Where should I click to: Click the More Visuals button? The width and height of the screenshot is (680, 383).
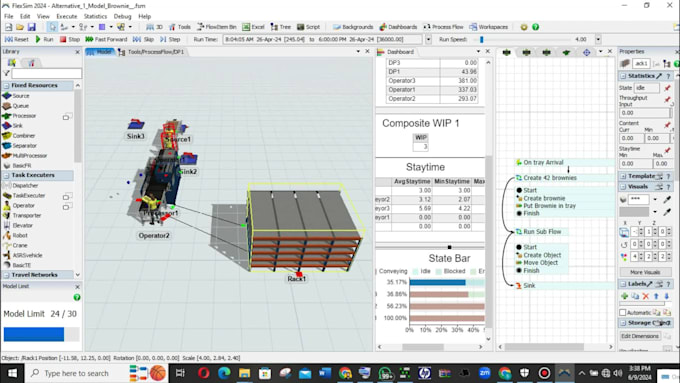pyautogui.click(x=645, y=272)
